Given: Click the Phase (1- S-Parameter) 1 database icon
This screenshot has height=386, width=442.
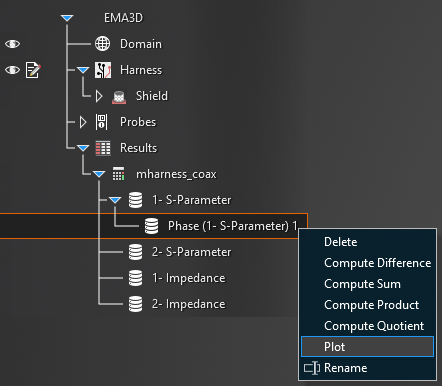Looking at the screenshot, I should pyautogui.click(x=151, y=226).
